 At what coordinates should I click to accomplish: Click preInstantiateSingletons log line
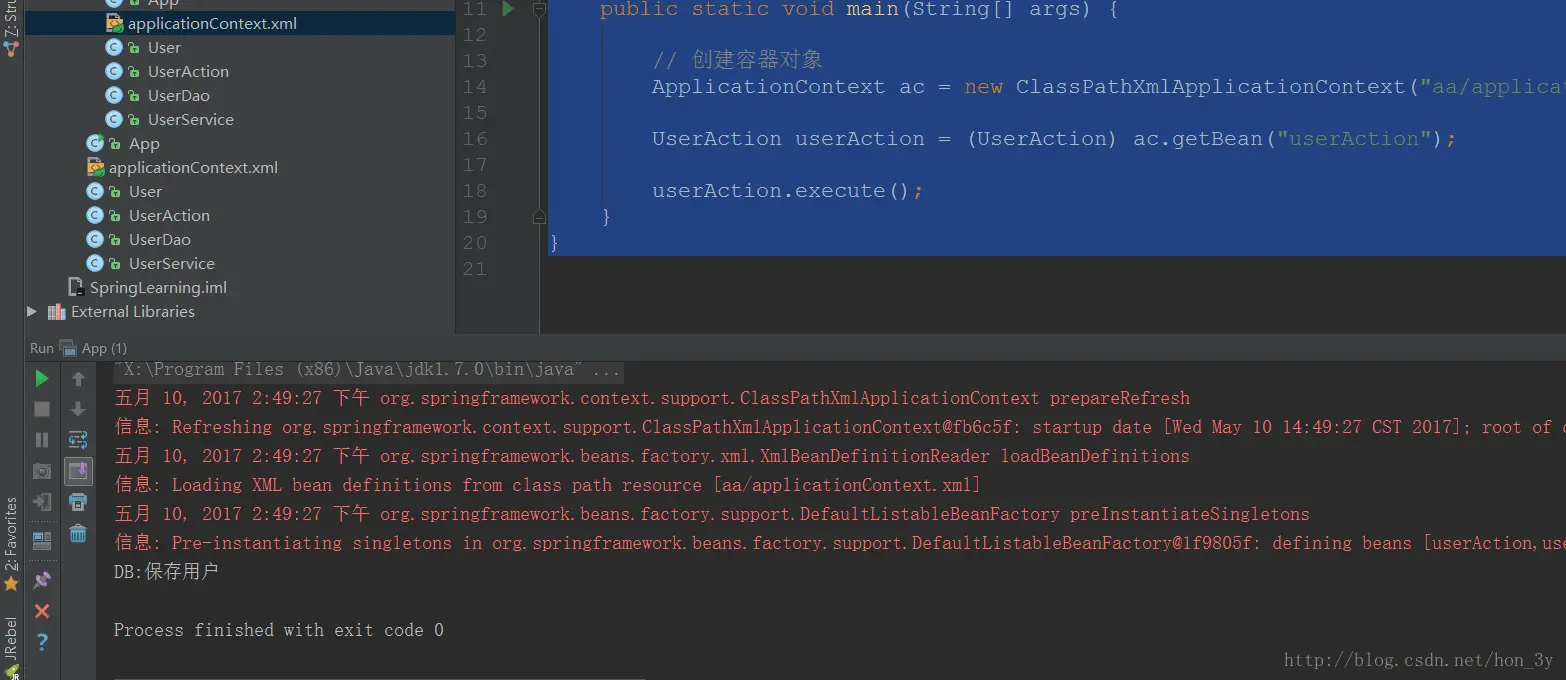[711, 514]
